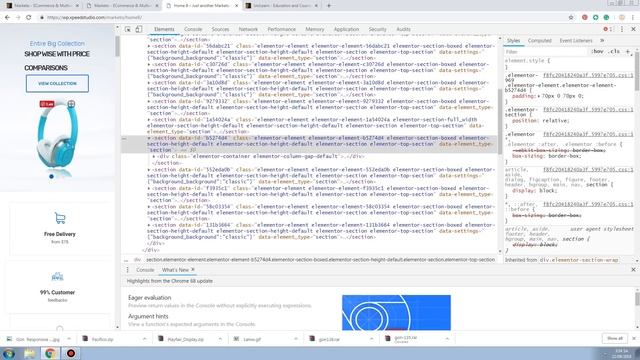Click the red error count indicator
Screen dimensions: 640x360
coord(607,29)
